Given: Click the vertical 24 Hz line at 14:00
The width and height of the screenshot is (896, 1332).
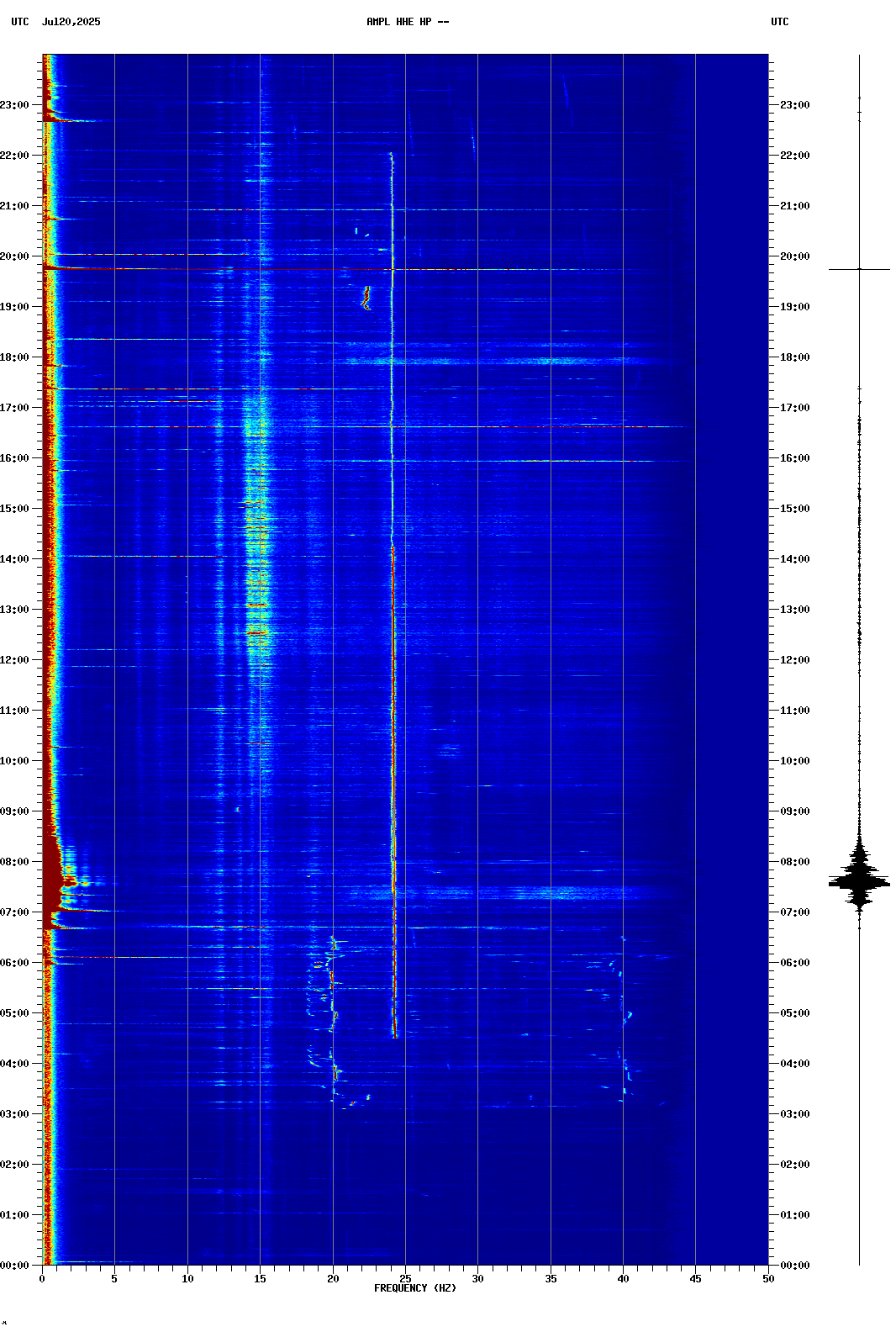Looking at the screenshot, I should click(393, 559).
